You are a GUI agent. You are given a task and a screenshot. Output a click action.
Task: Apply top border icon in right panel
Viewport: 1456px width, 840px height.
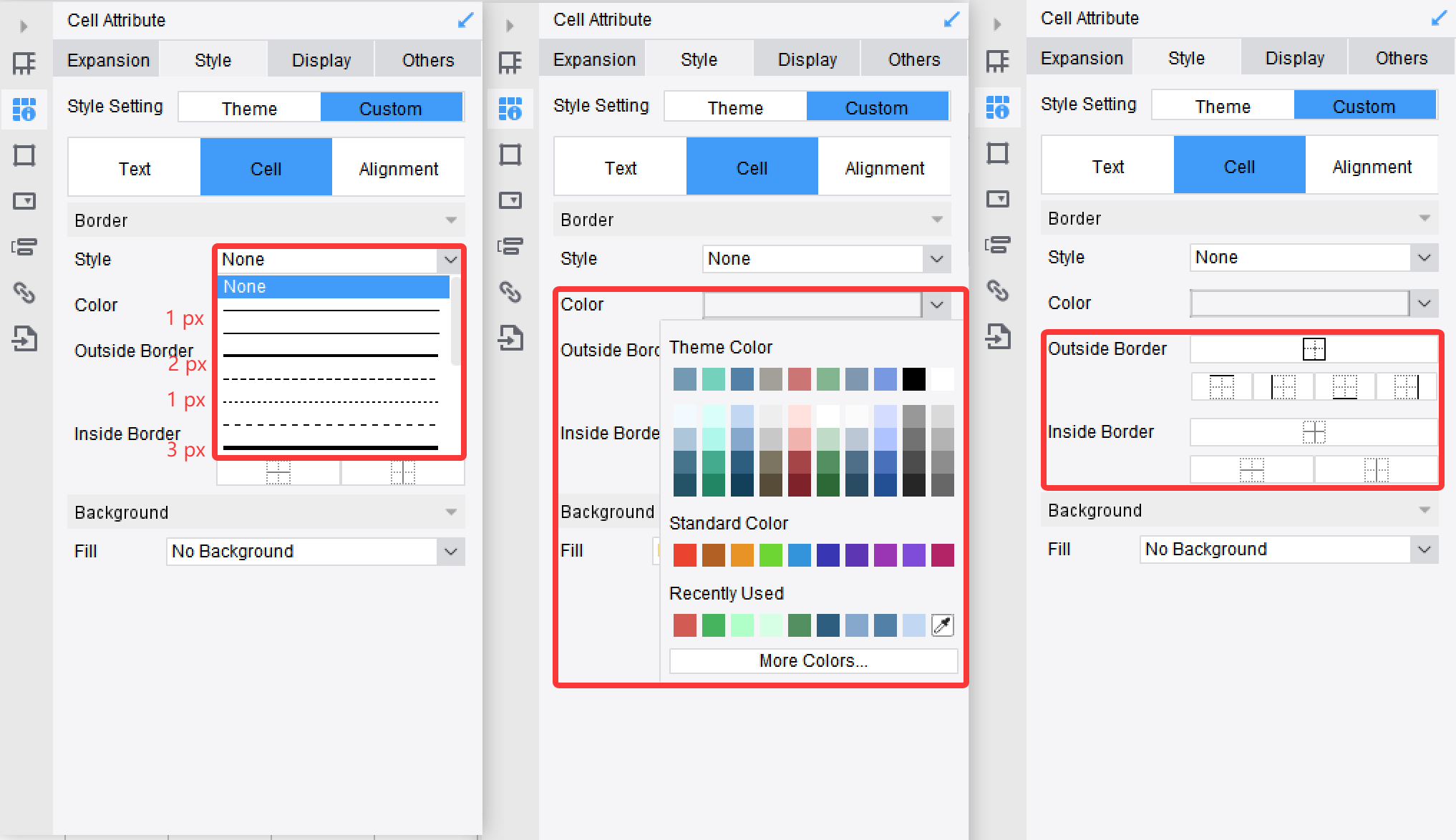tap(1222, 387)
